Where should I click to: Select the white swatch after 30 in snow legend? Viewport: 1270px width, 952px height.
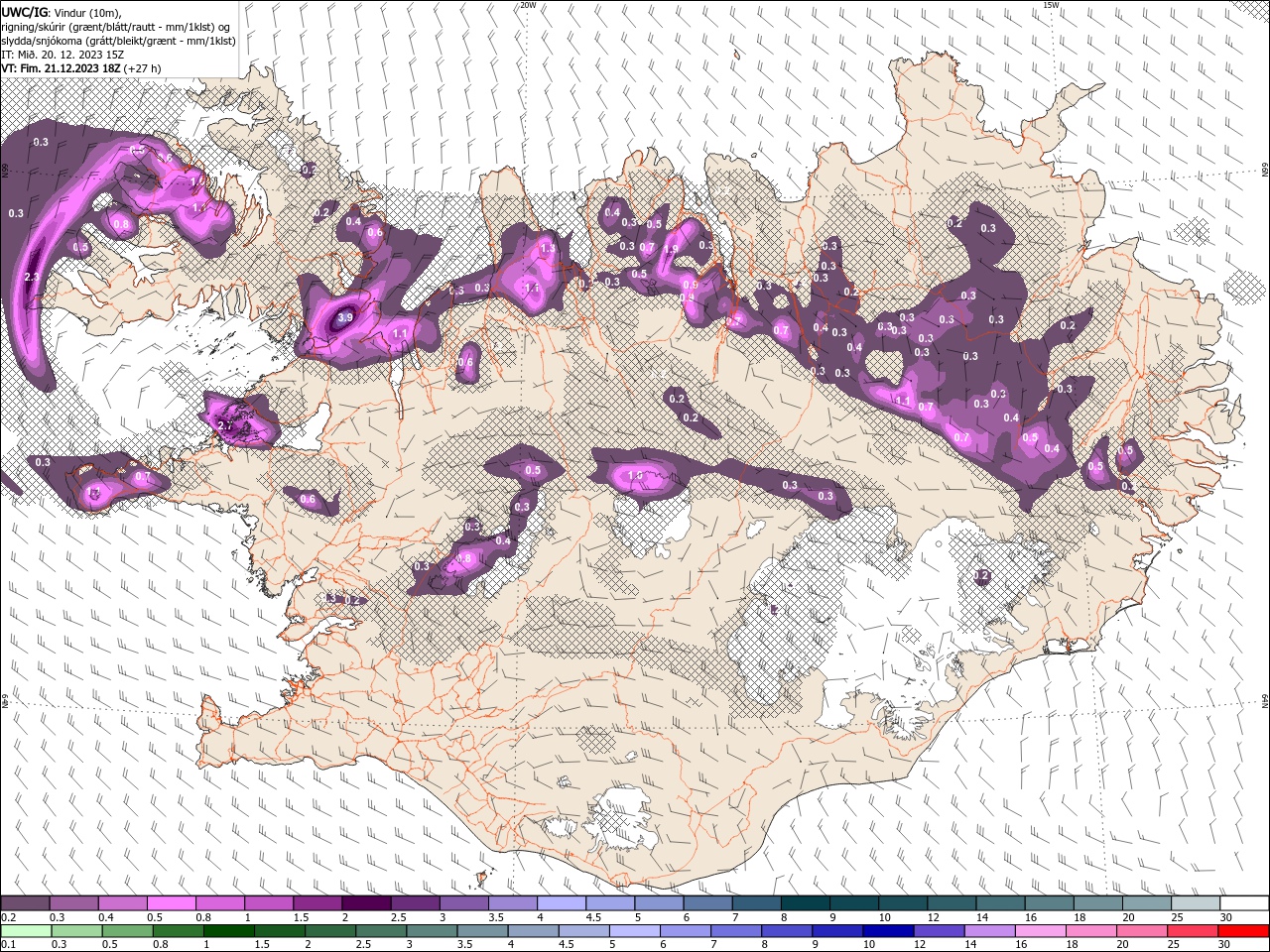click(1245, 903)
